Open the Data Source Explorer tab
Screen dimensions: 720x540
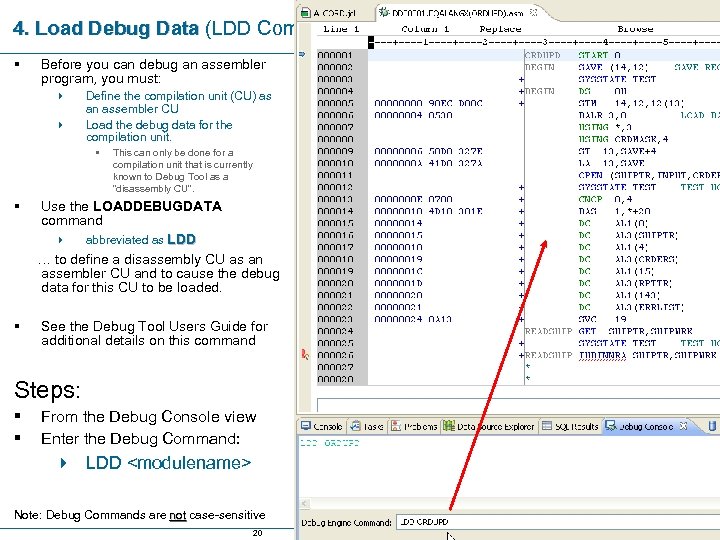pos(494,426)
